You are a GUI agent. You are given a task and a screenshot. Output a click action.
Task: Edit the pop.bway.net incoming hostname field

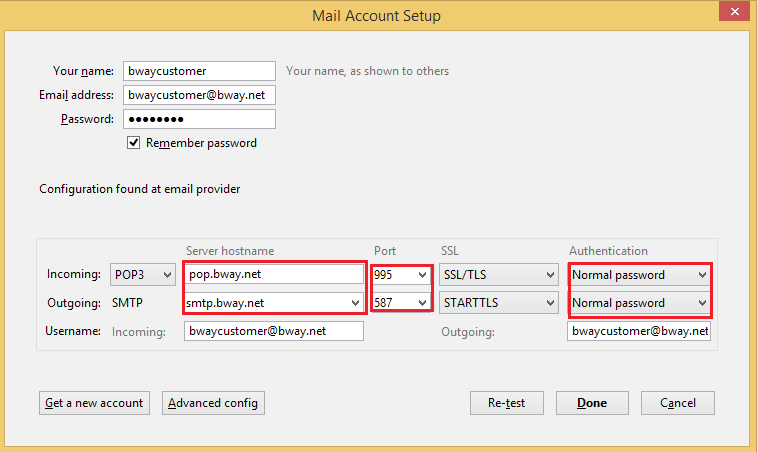coord(274,274)
